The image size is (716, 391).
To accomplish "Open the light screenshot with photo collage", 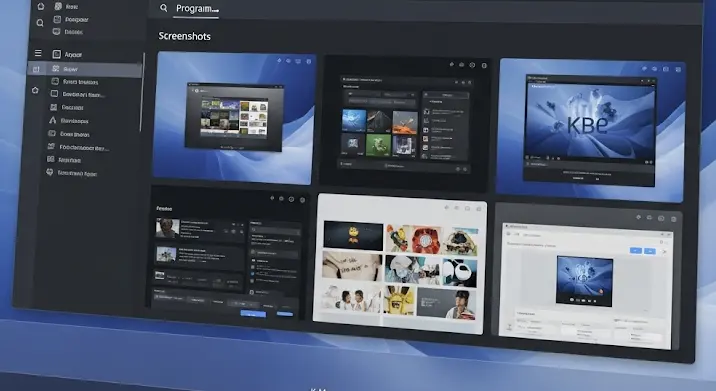I will click(x=400, y=264).
